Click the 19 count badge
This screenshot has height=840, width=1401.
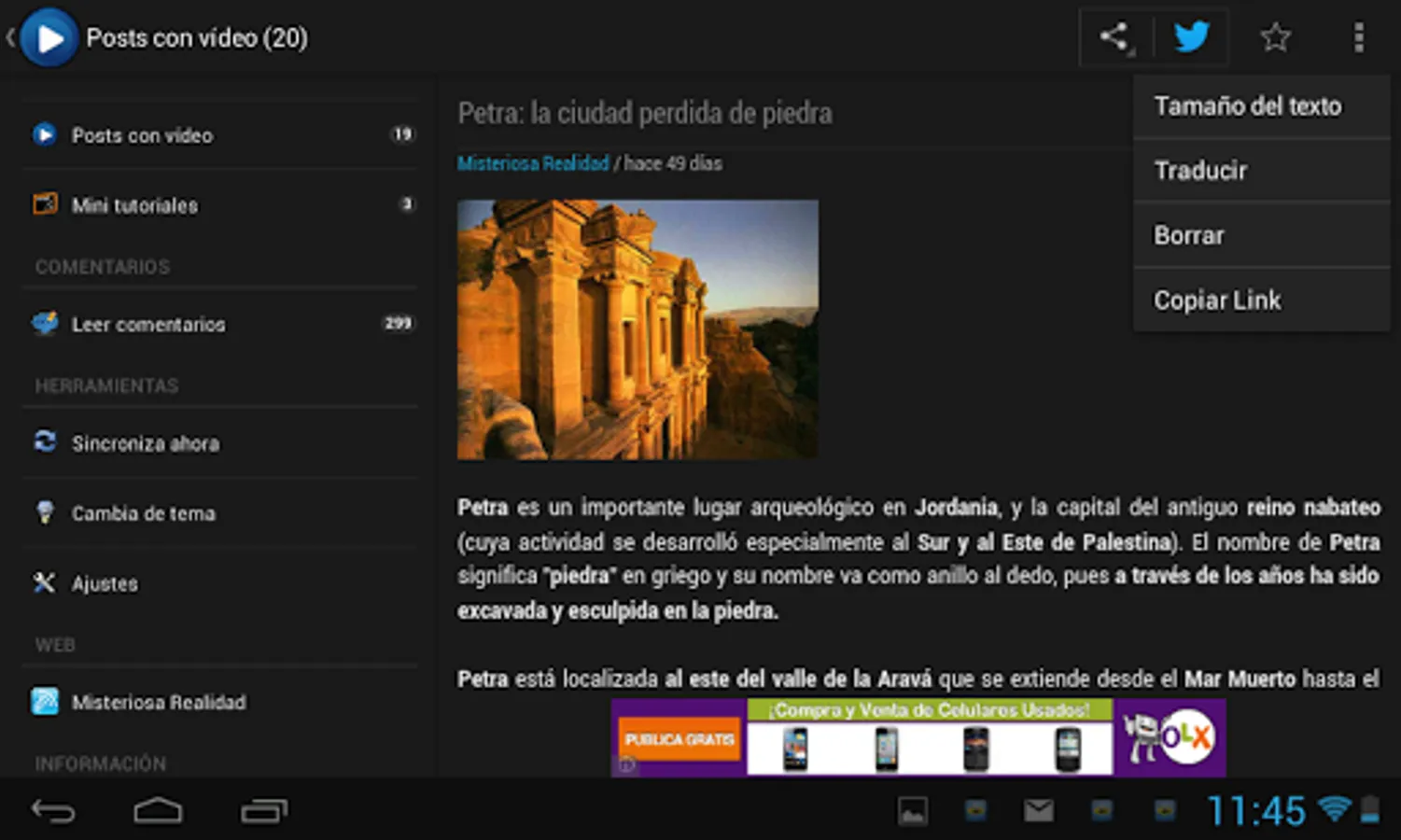402,134
